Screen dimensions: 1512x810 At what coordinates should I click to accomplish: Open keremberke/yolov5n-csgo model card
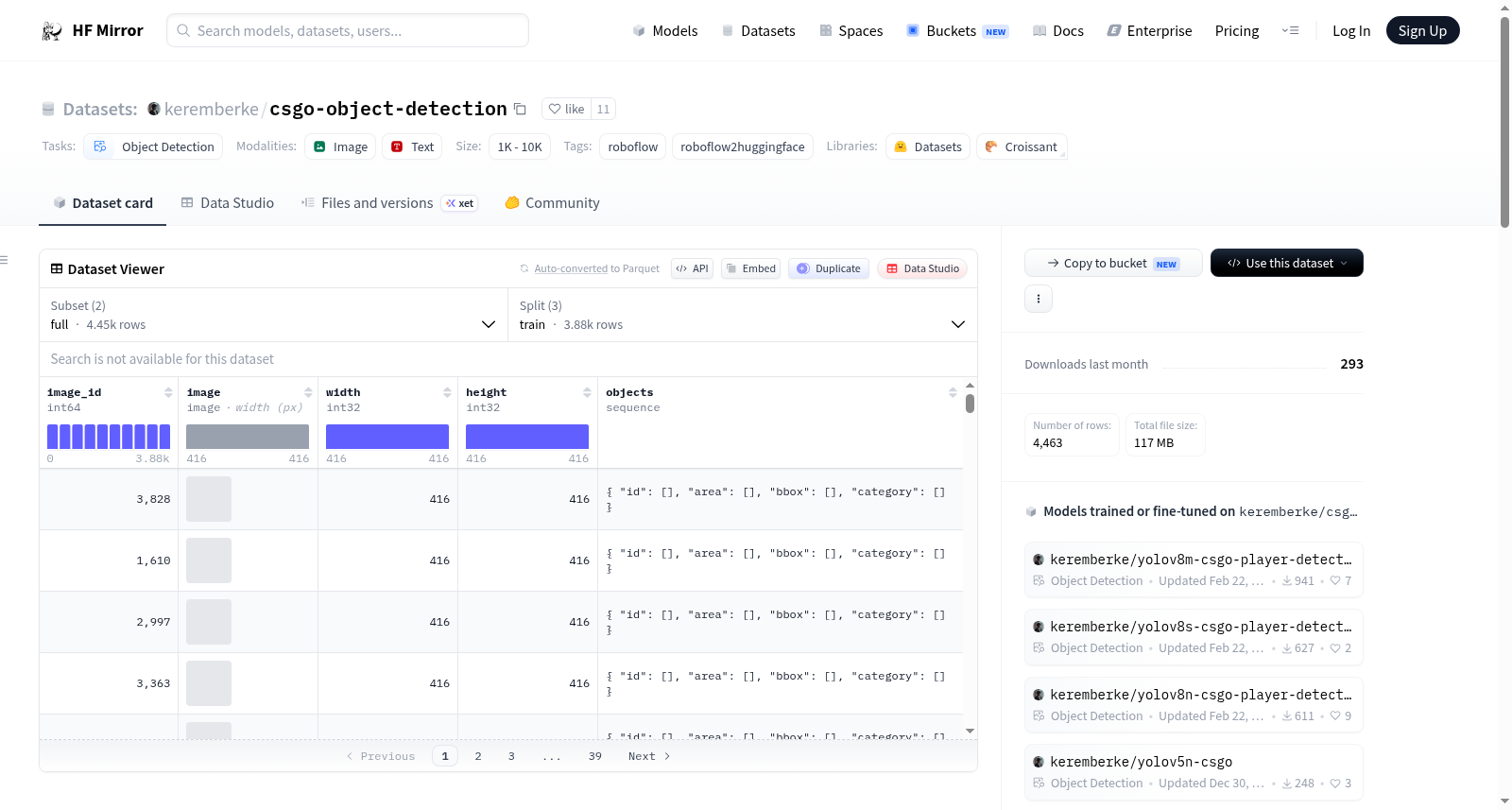1194,772
